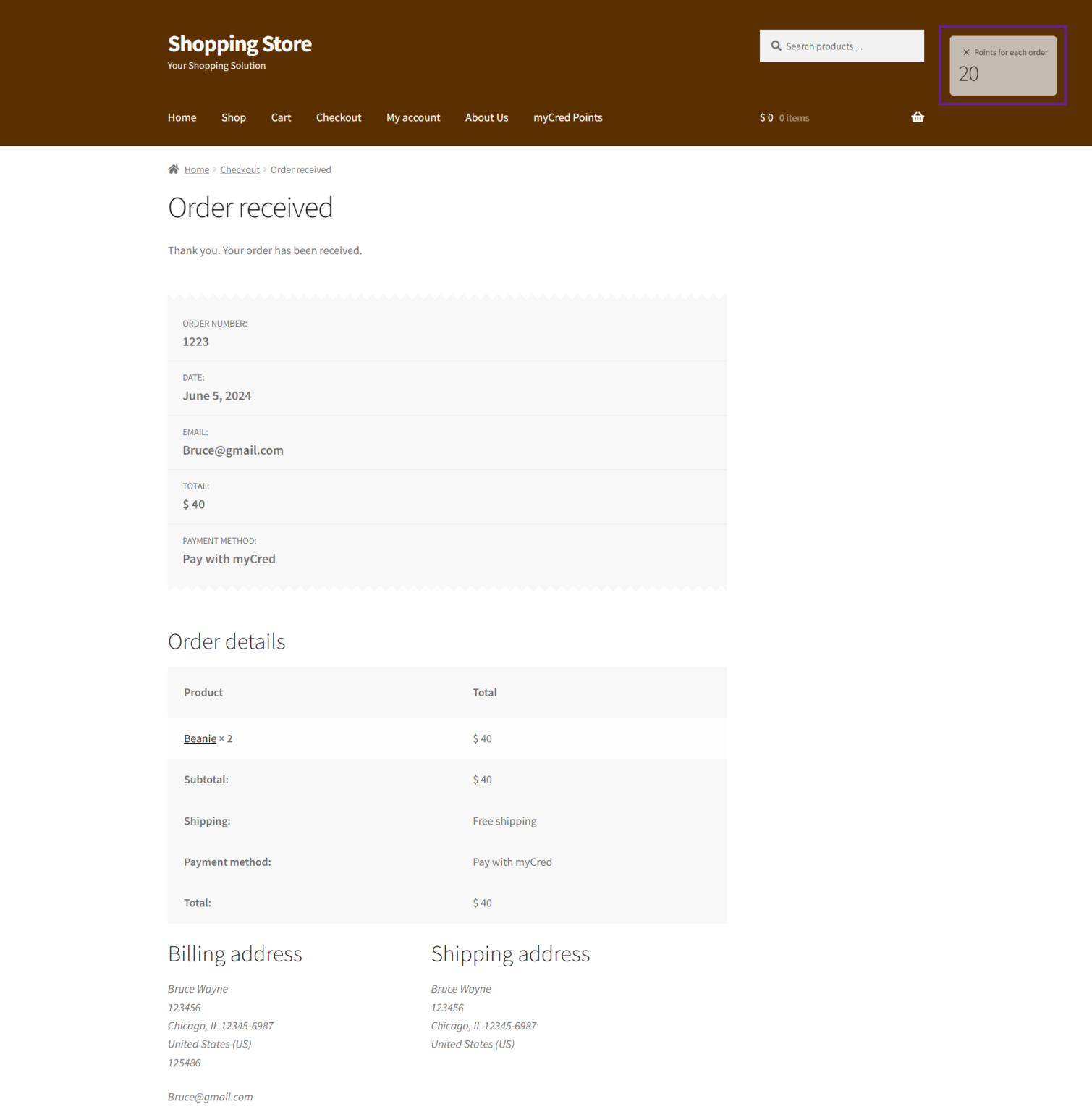Screen dimensions: 1092x1112
Task: Click the Checkout breadcrumb link
Action: [240, 169]
